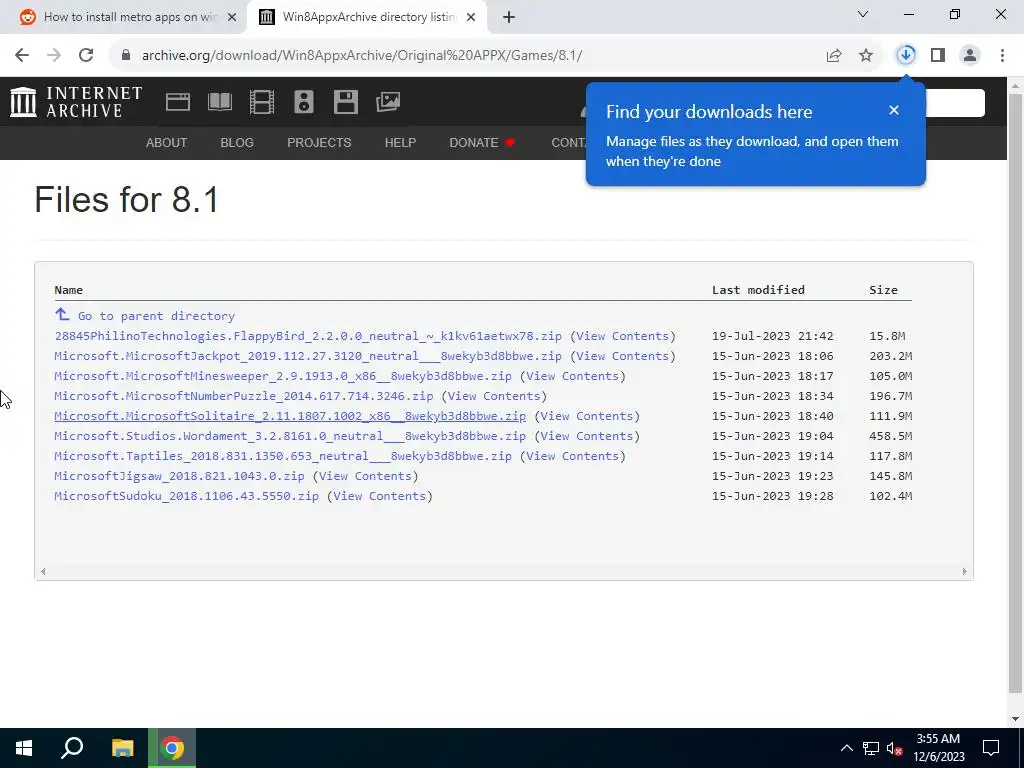Open the notification center icon
1024x768 pixels.
pyautogui.click(x=991, y=748)
